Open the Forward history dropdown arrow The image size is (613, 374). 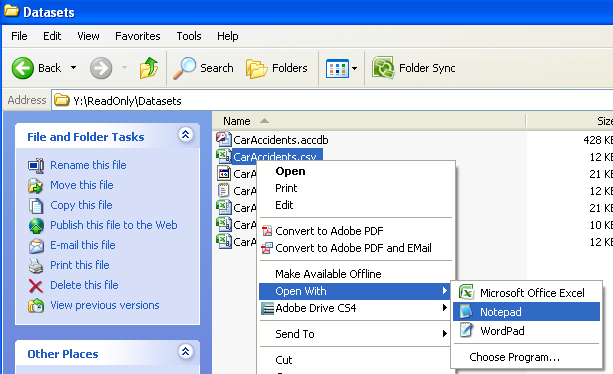(x=124, y=68)
